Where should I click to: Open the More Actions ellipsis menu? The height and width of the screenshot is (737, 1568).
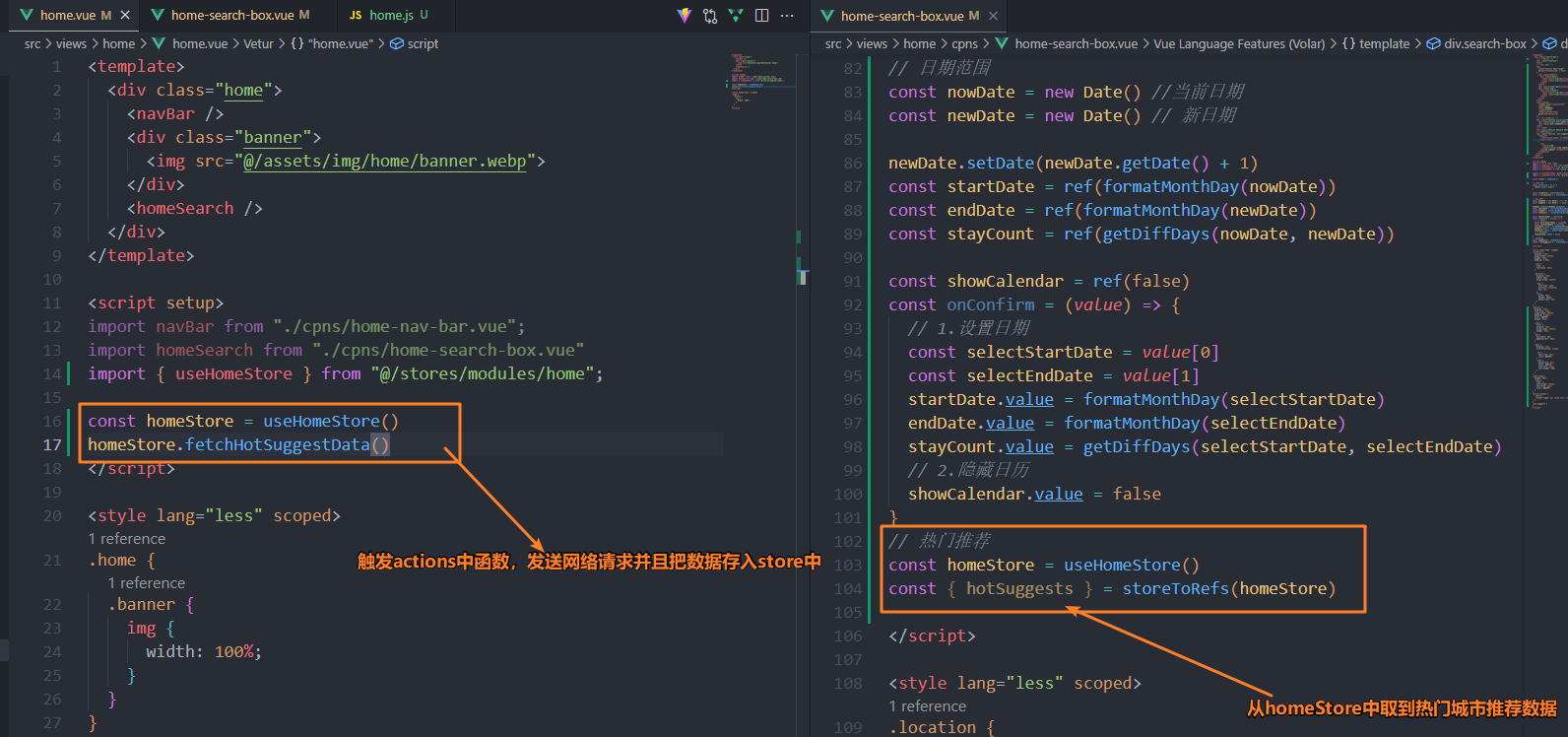pyautogui.click(x=787, y=15)
